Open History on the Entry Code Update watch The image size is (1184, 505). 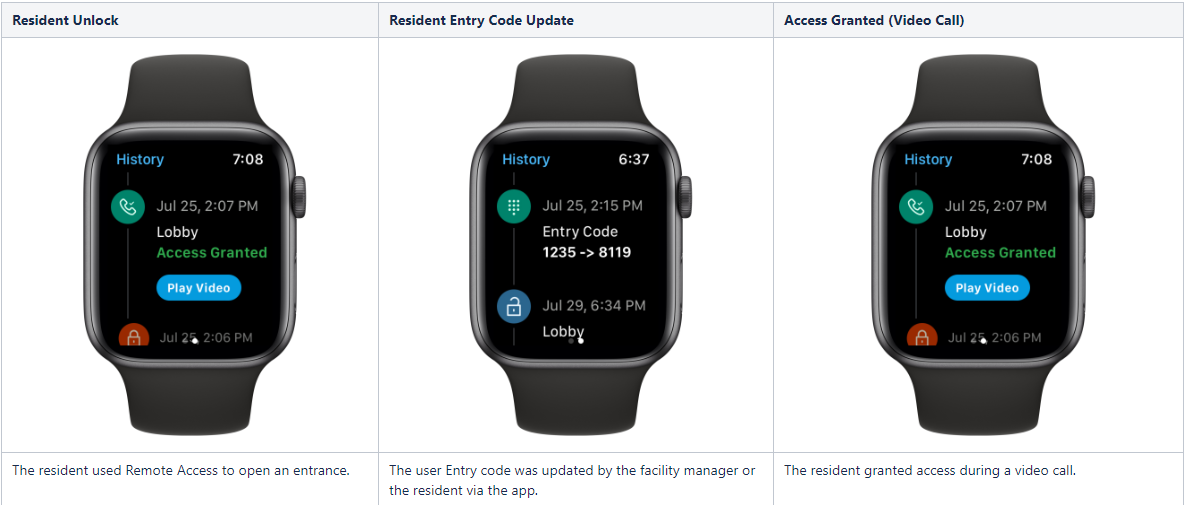(x=526, y=159)
